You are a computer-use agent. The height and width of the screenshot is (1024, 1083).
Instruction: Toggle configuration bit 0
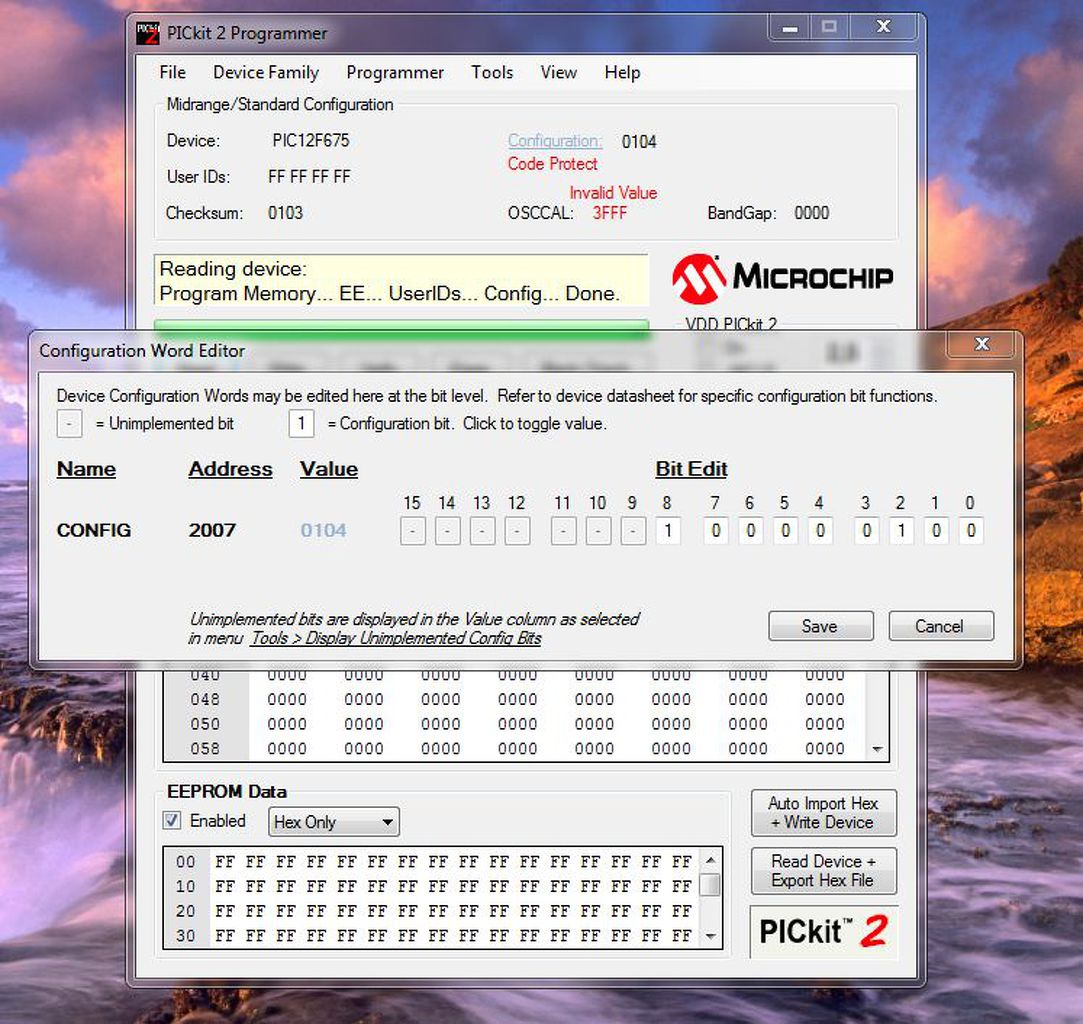[x=970, y=530]
